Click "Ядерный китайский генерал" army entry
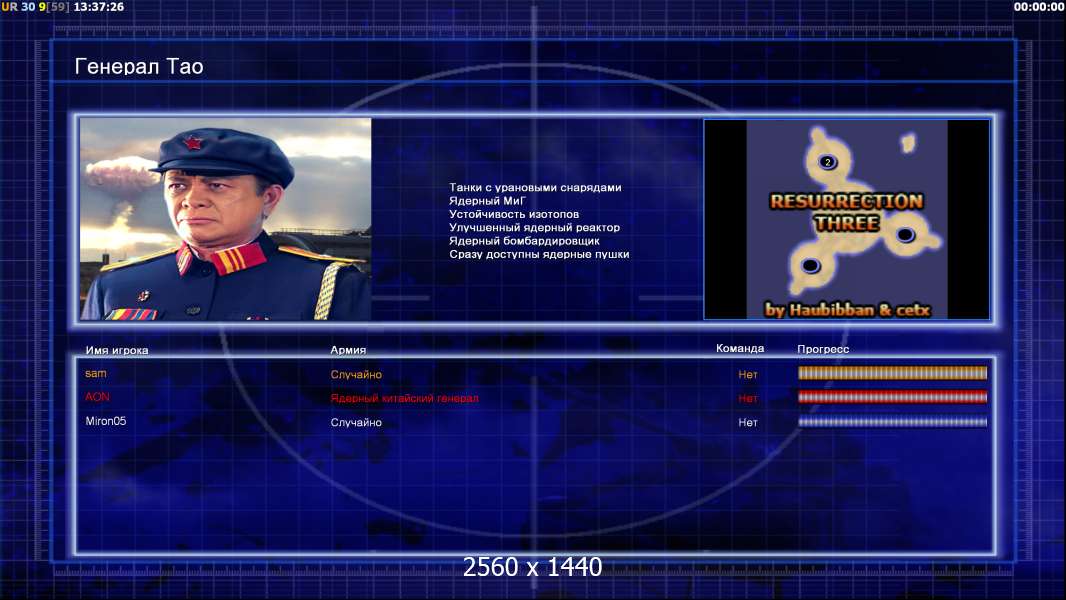Viewport: 1066px width, 600px height. (405, 398)
